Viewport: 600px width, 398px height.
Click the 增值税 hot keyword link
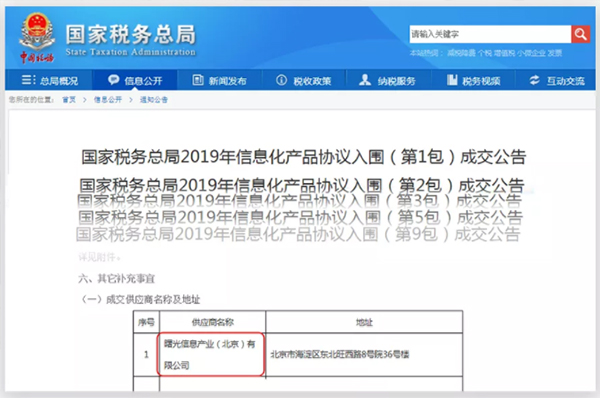(504, 53)
